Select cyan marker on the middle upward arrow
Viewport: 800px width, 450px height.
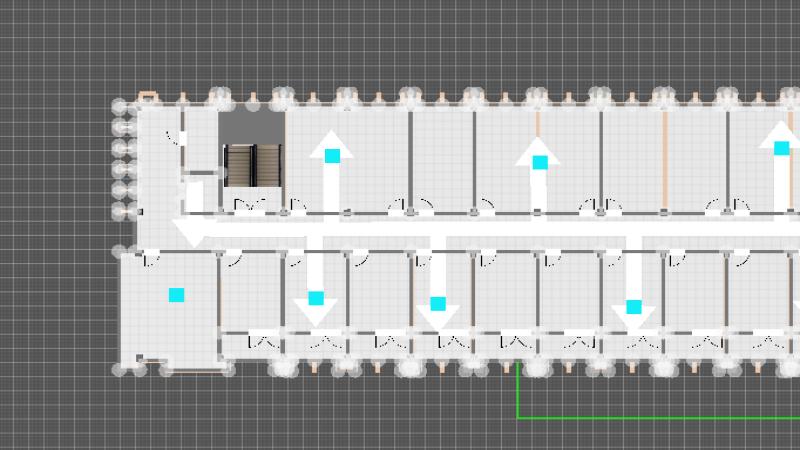(540, 162)
